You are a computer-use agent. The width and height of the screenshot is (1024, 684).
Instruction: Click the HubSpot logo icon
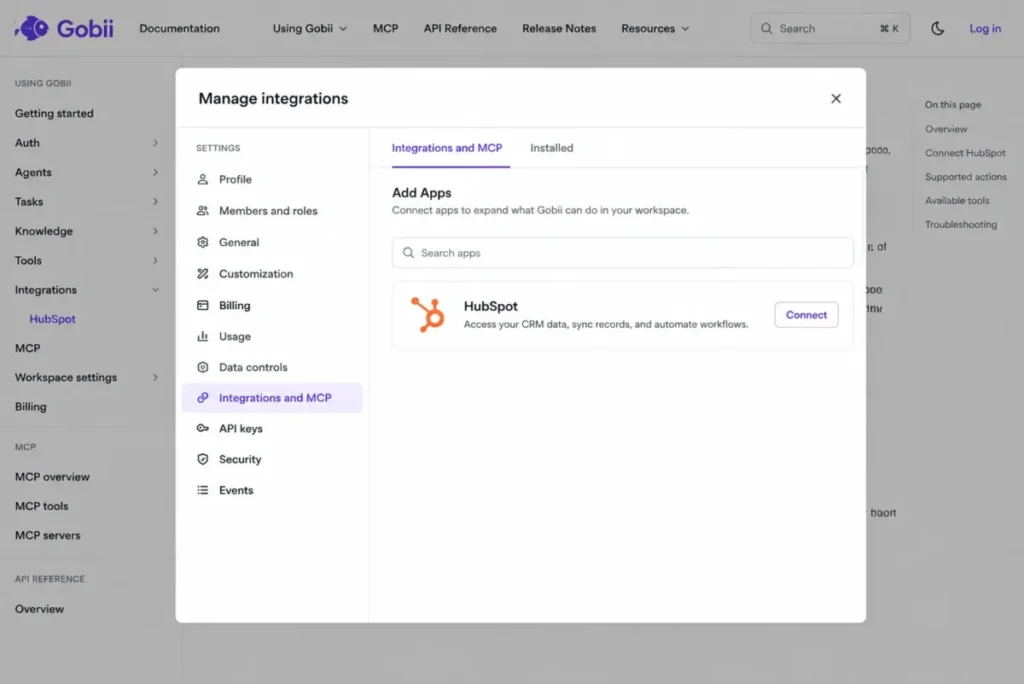tap(428, 314)
